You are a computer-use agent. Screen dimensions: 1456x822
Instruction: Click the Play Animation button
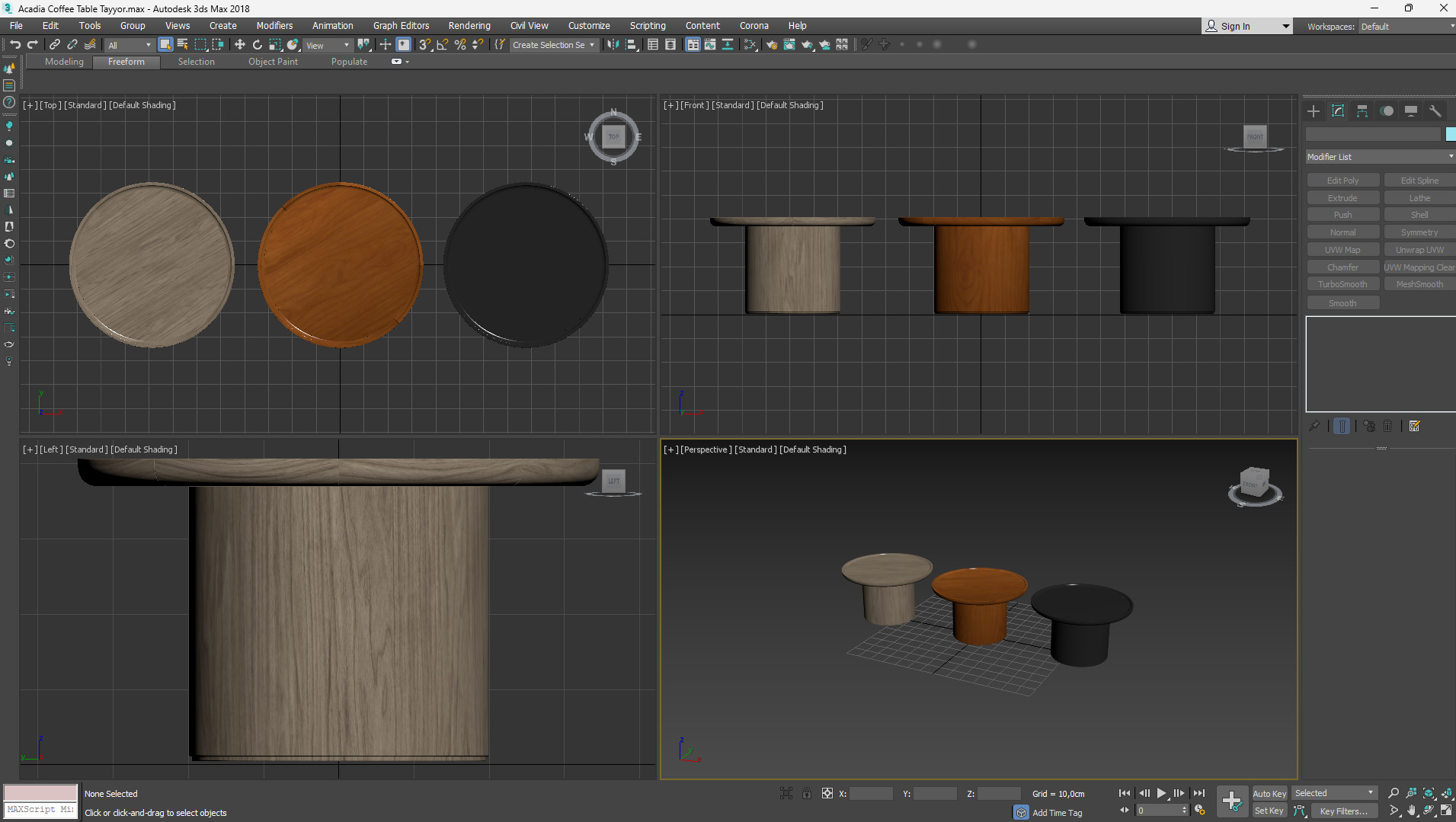pos(1161,793)
